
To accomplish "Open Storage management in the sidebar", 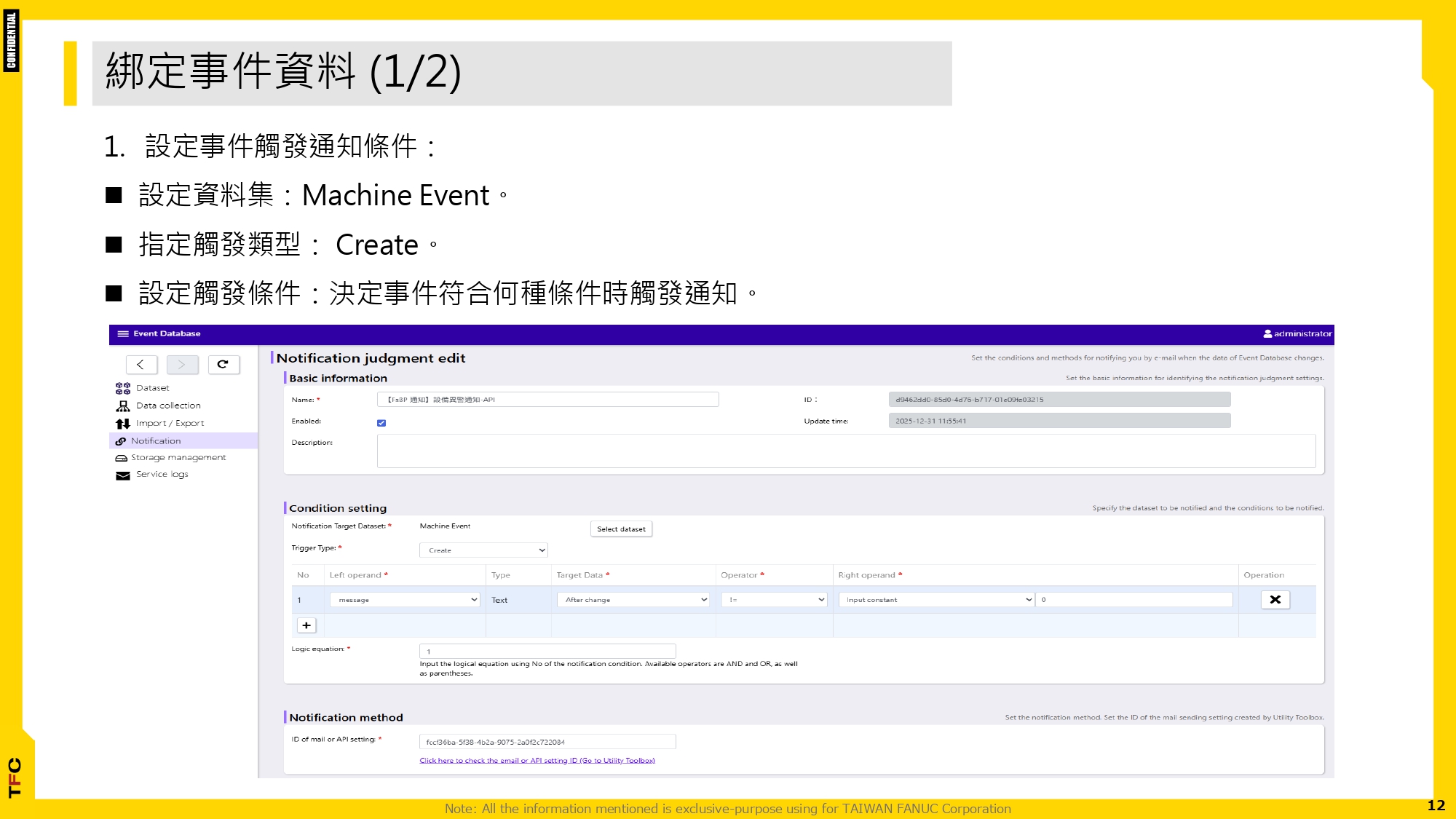I will point(121,457).
